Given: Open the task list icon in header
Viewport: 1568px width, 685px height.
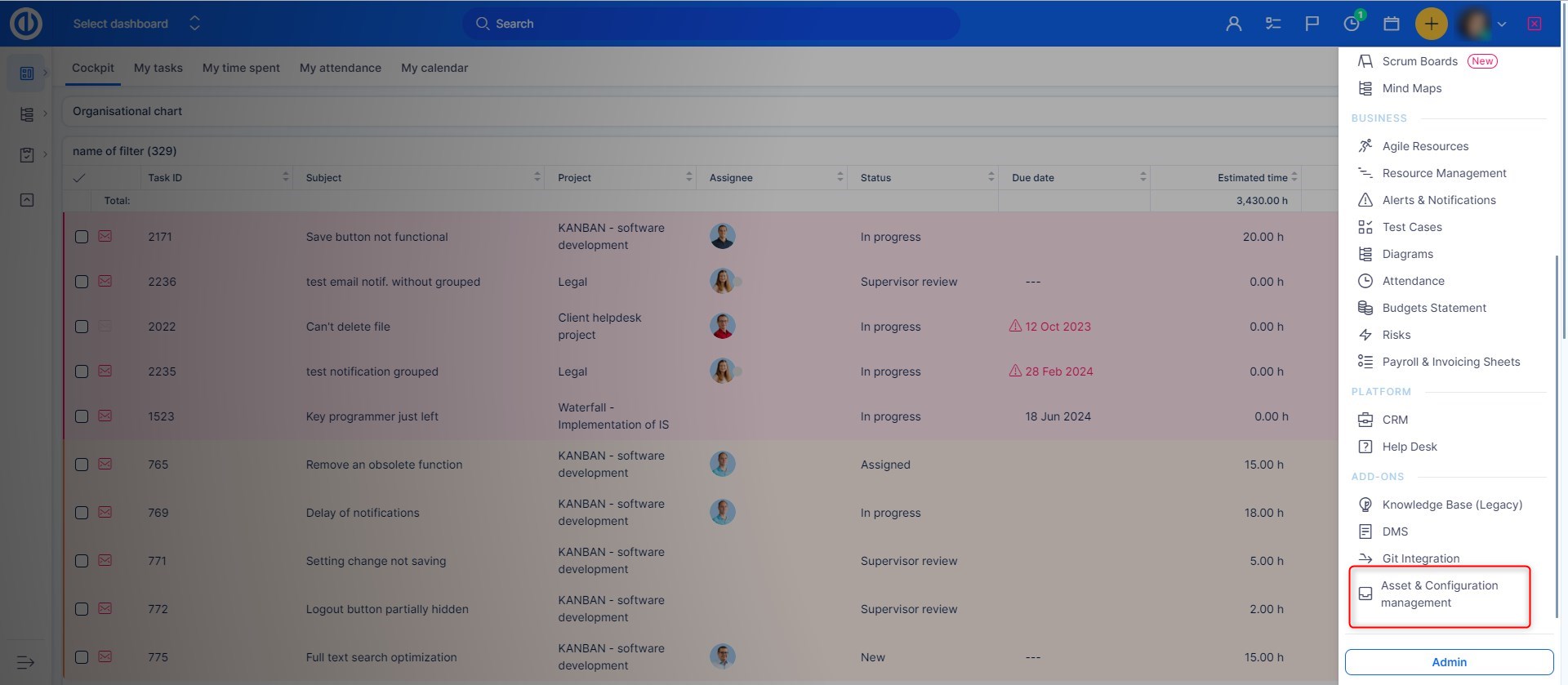Looking at the screenshot, I should (1273, 24).
